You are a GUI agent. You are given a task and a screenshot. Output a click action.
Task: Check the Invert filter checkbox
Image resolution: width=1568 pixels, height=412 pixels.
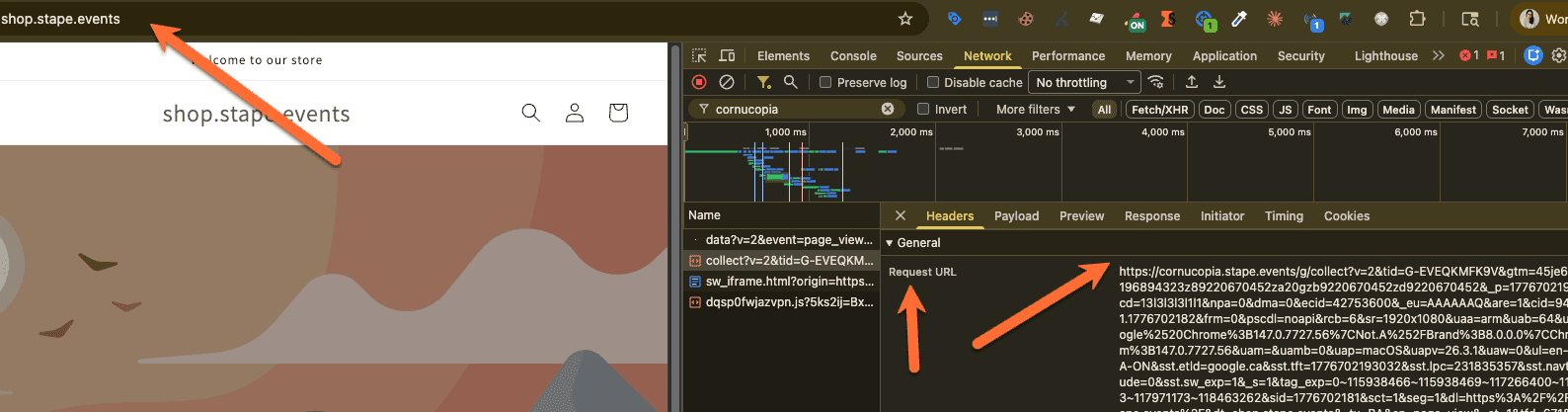pos(923,110)
